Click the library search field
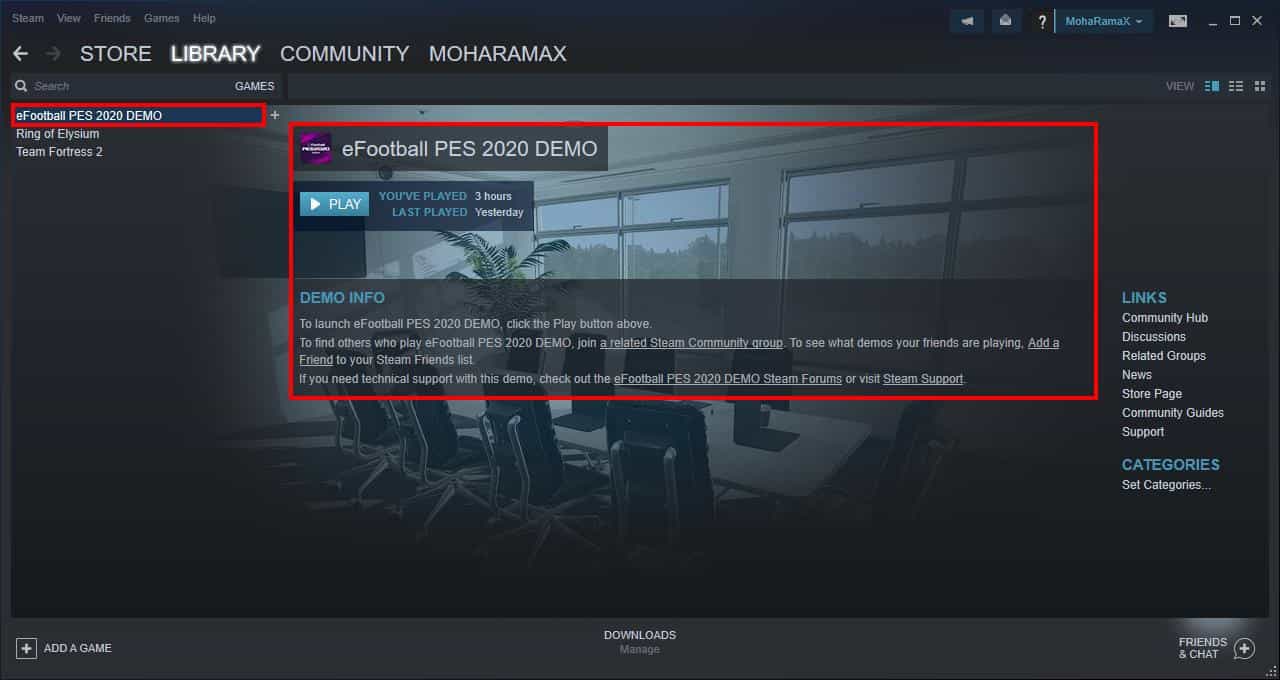Screen dimensions: 1280x680 click(x=120, y=86)
